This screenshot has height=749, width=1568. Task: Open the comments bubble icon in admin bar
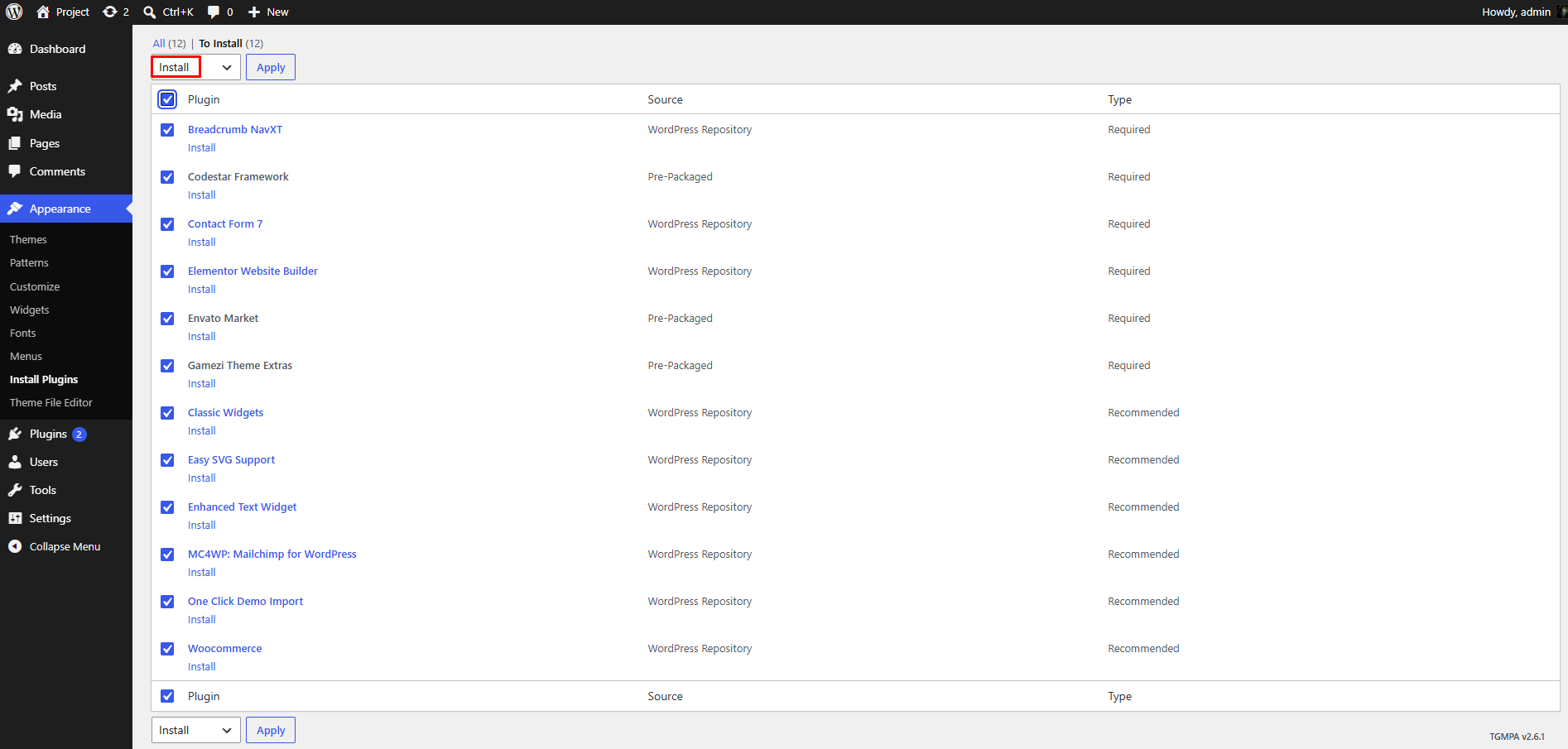point(214,12)
